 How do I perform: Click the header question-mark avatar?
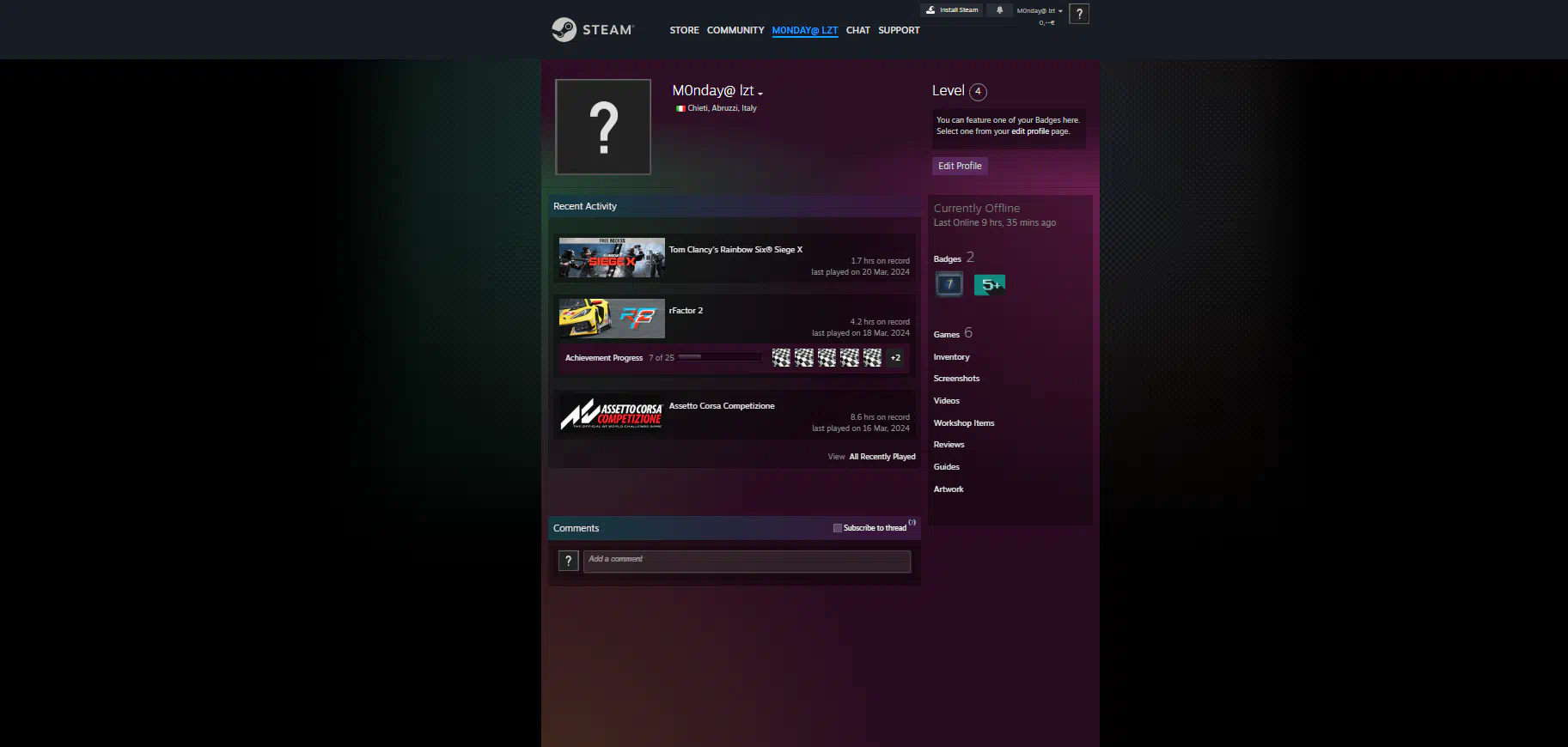1079,14
